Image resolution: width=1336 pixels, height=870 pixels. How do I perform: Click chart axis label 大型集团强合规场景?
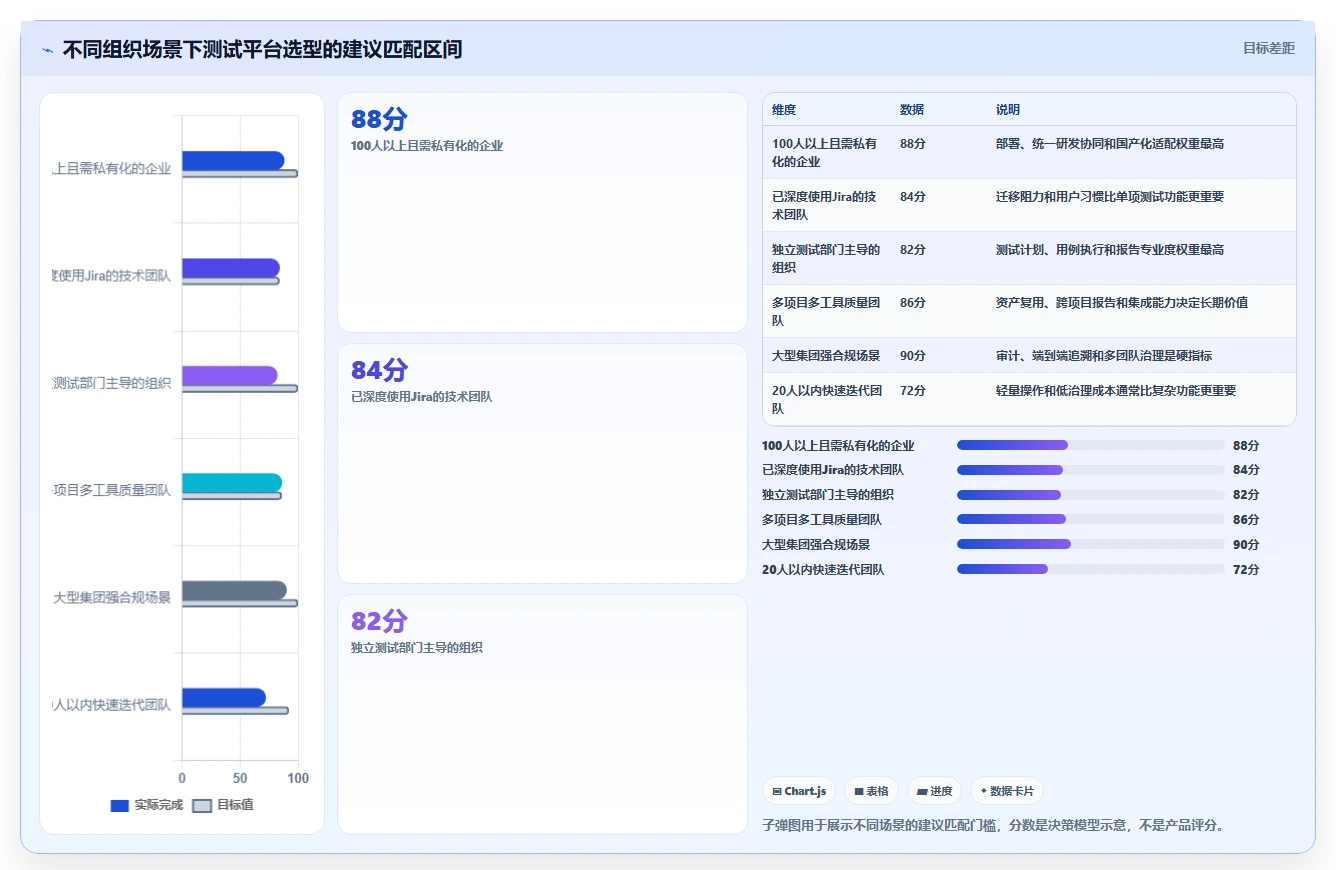(112, 598)
